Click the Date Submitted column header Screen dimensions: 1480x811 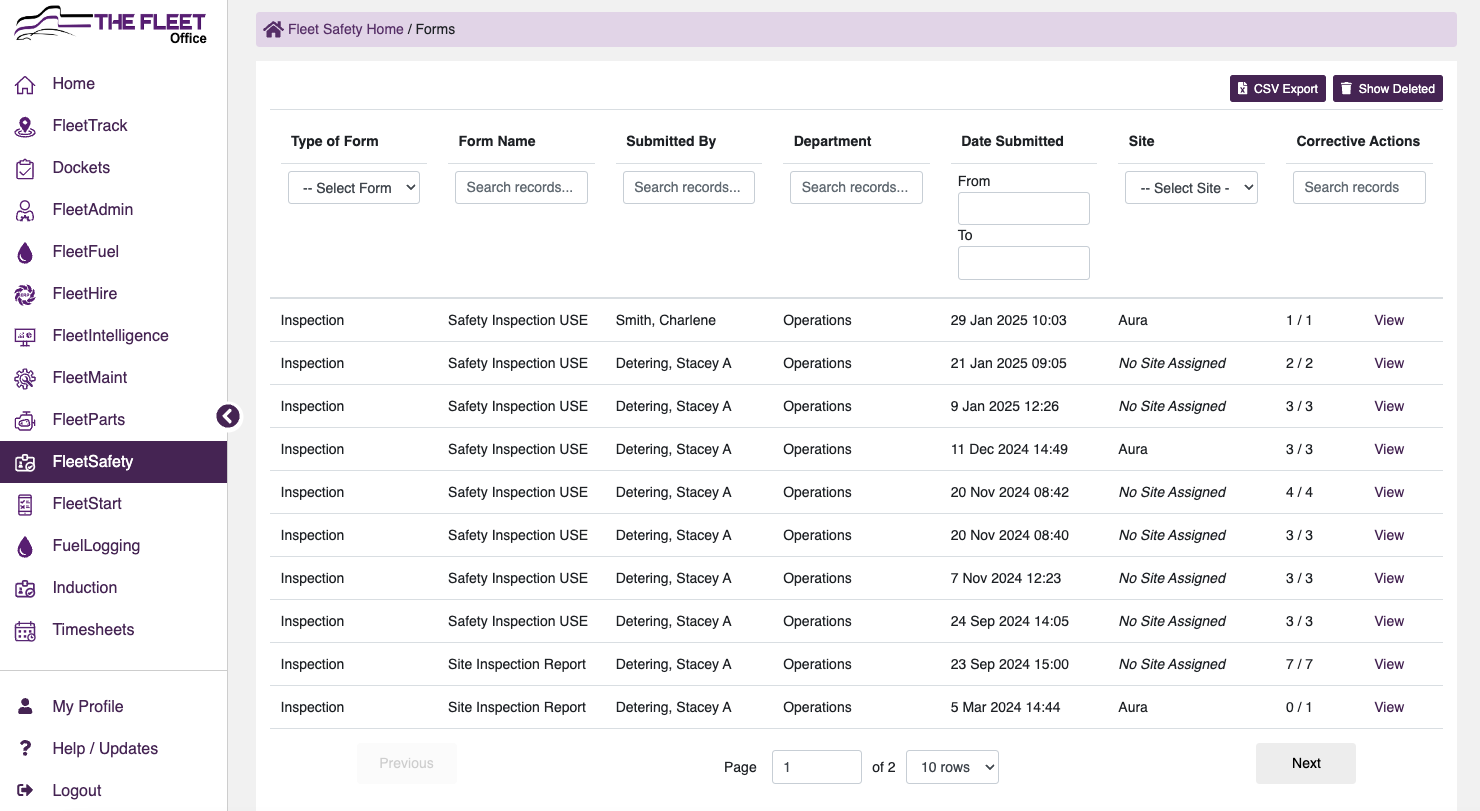1012,142
